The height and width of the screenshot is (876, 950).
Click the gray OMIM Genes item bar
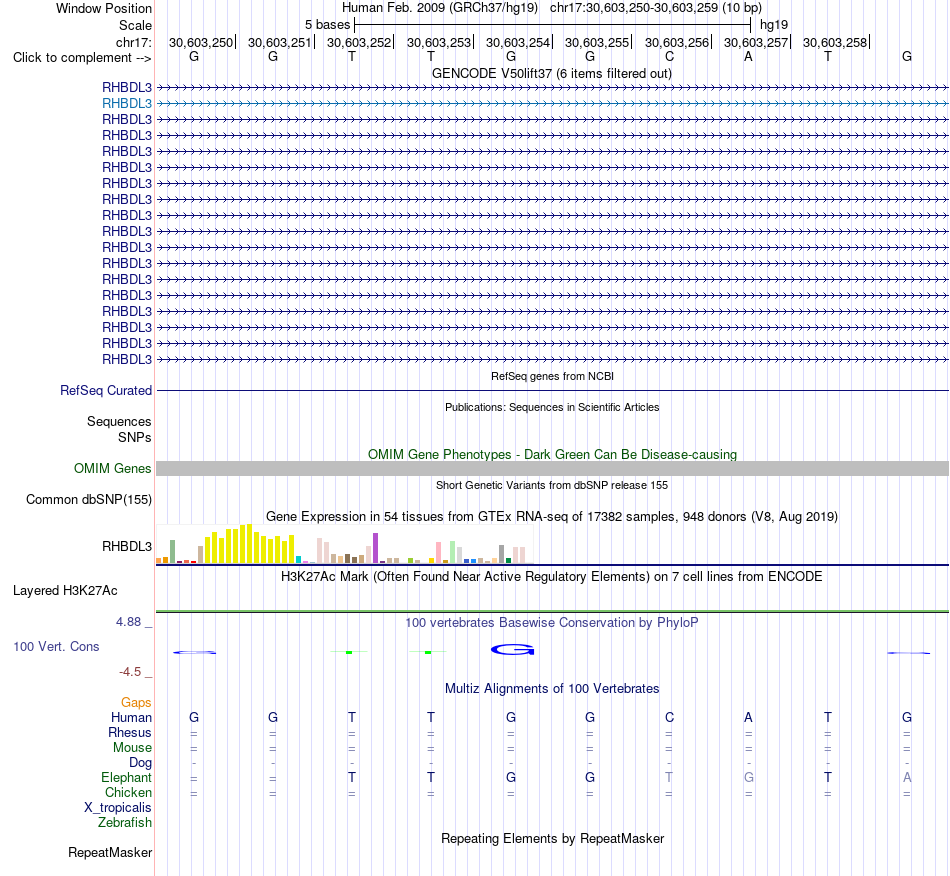(552, 468)
